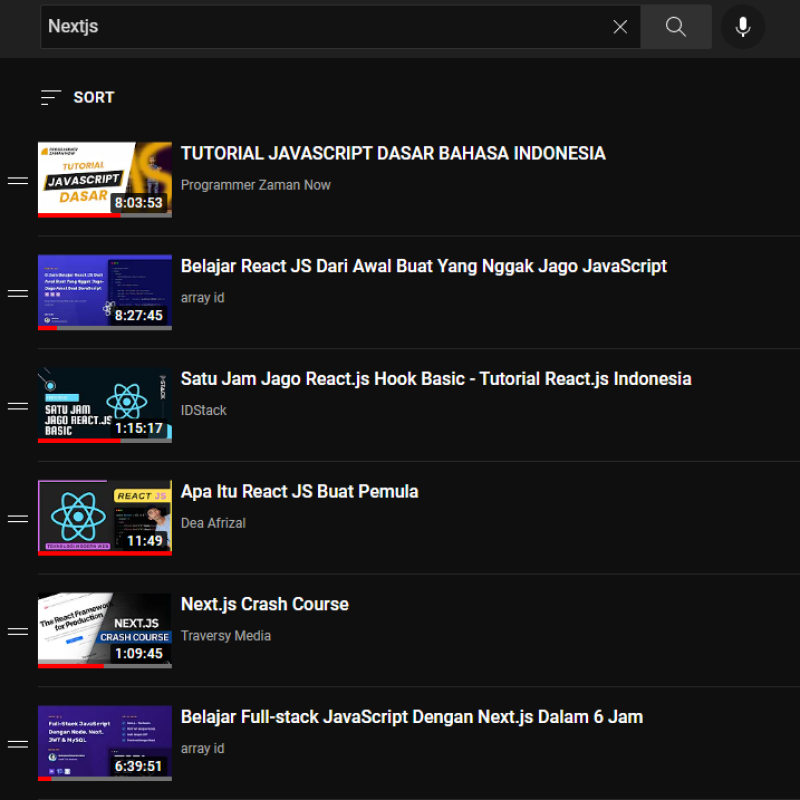Open Belajar React JS Dari Awal thumbnail

[105, 292]
